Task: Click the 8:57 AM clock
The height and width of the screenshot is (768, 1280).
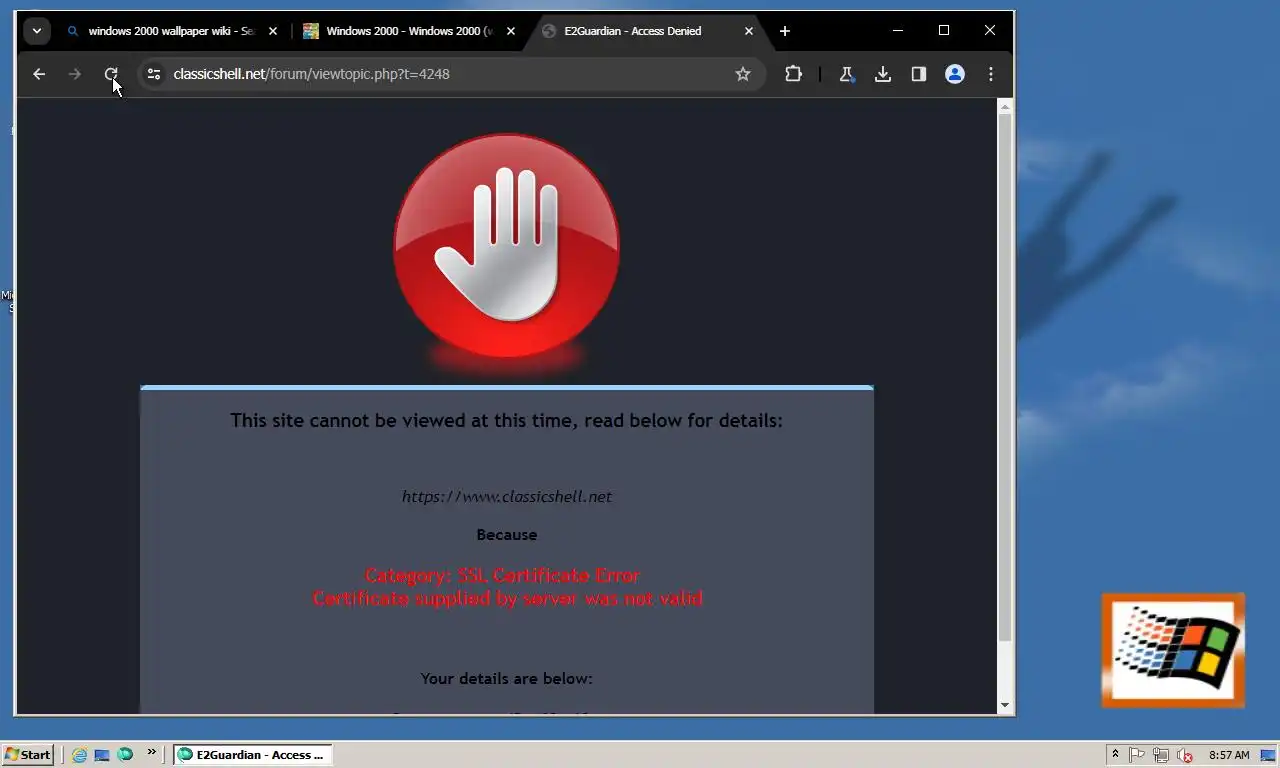Action: (1229, 755)
